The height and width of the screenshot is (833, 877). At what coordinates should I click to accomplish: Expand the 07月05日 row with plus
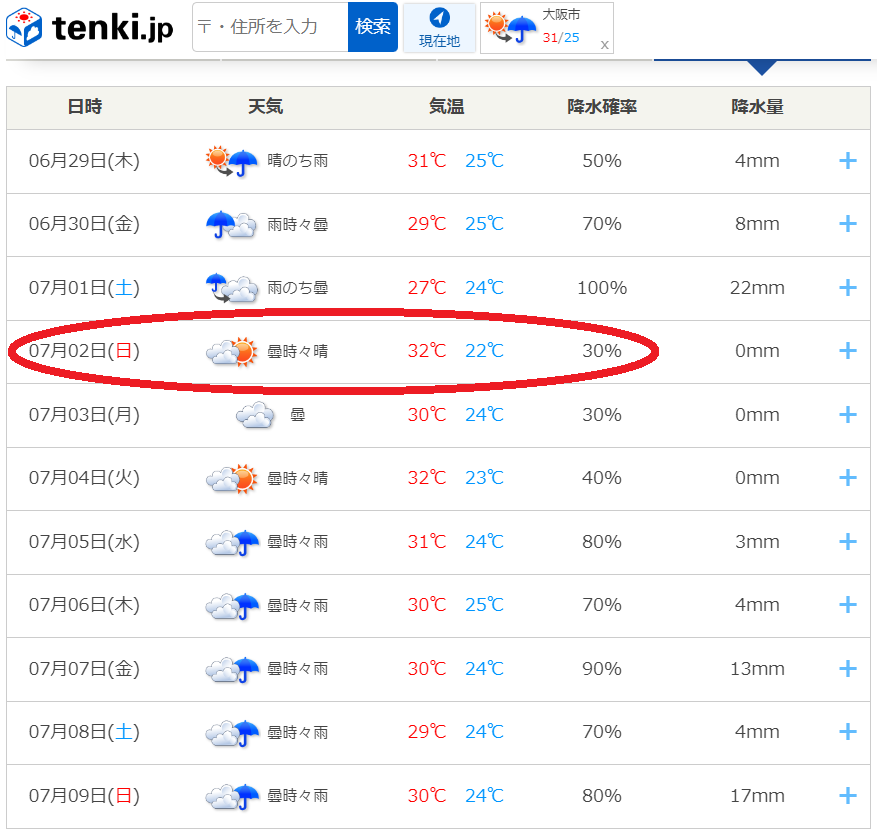coord(848,542)
